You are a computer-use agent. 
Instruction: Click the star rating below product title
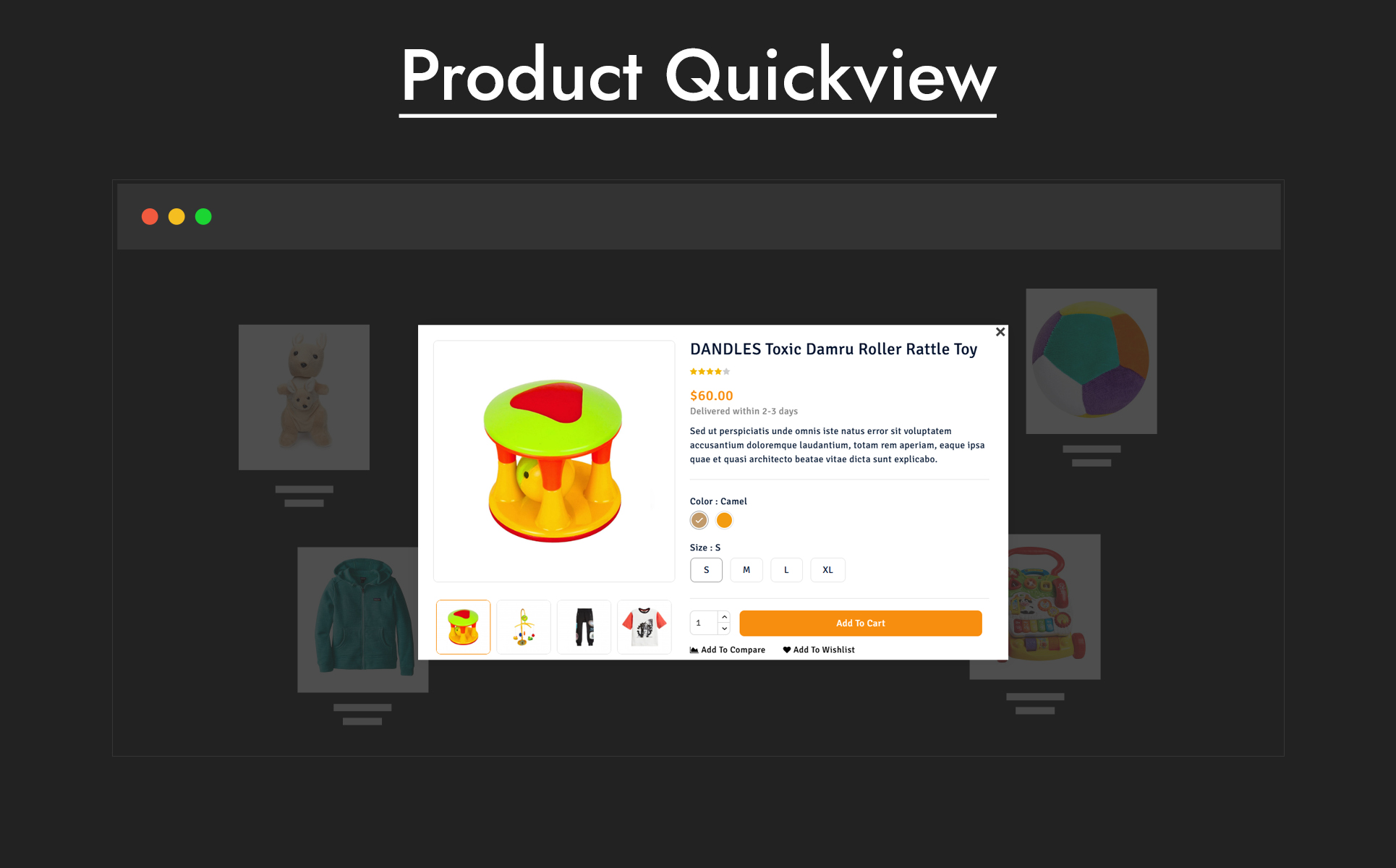click(x=710, y=372)
